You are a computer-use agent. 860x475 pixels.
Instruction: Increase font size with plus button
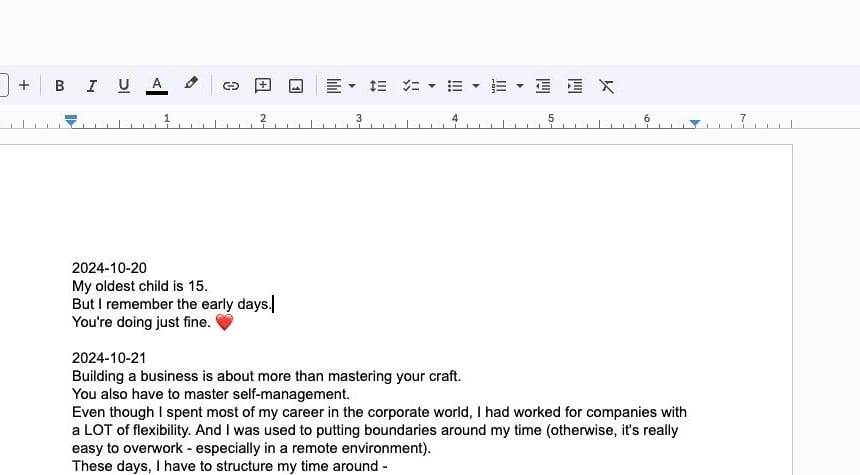pos(24,86)
